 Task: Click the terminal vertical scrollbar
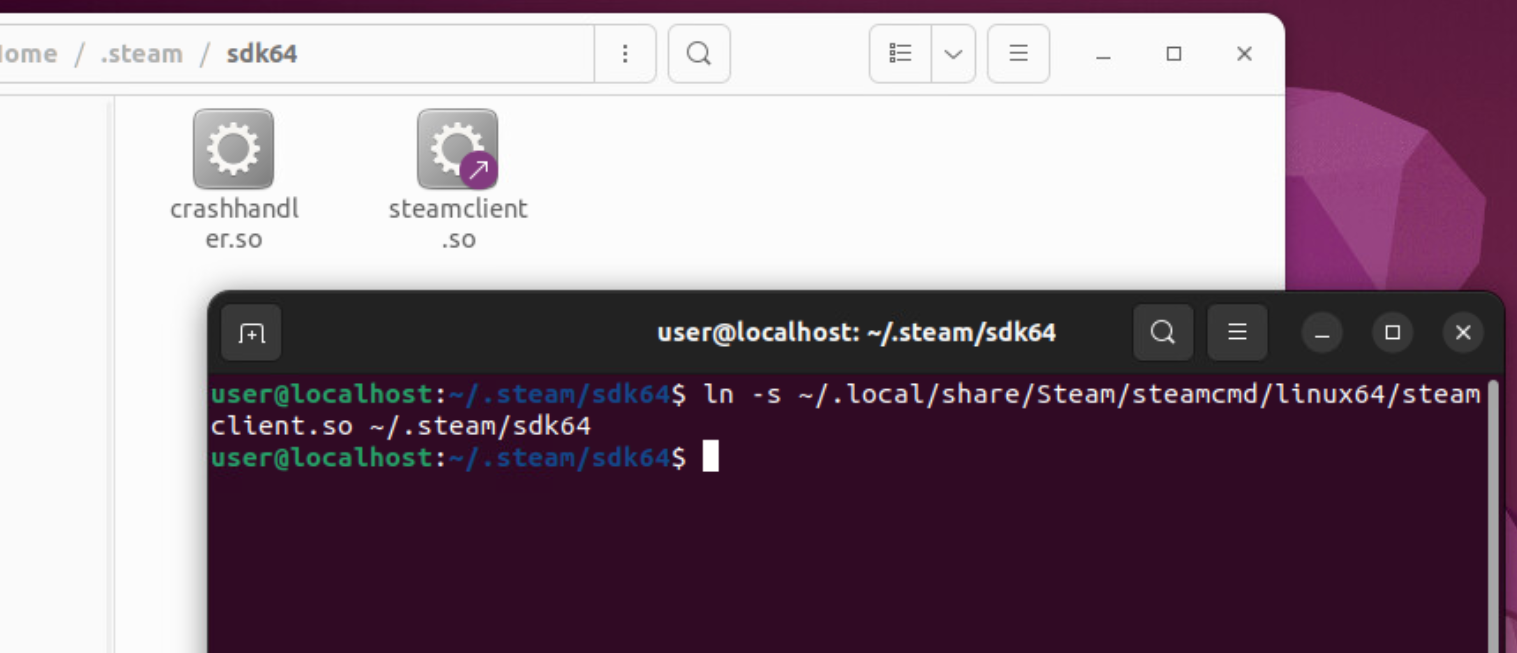click(x=1493, y=515)
